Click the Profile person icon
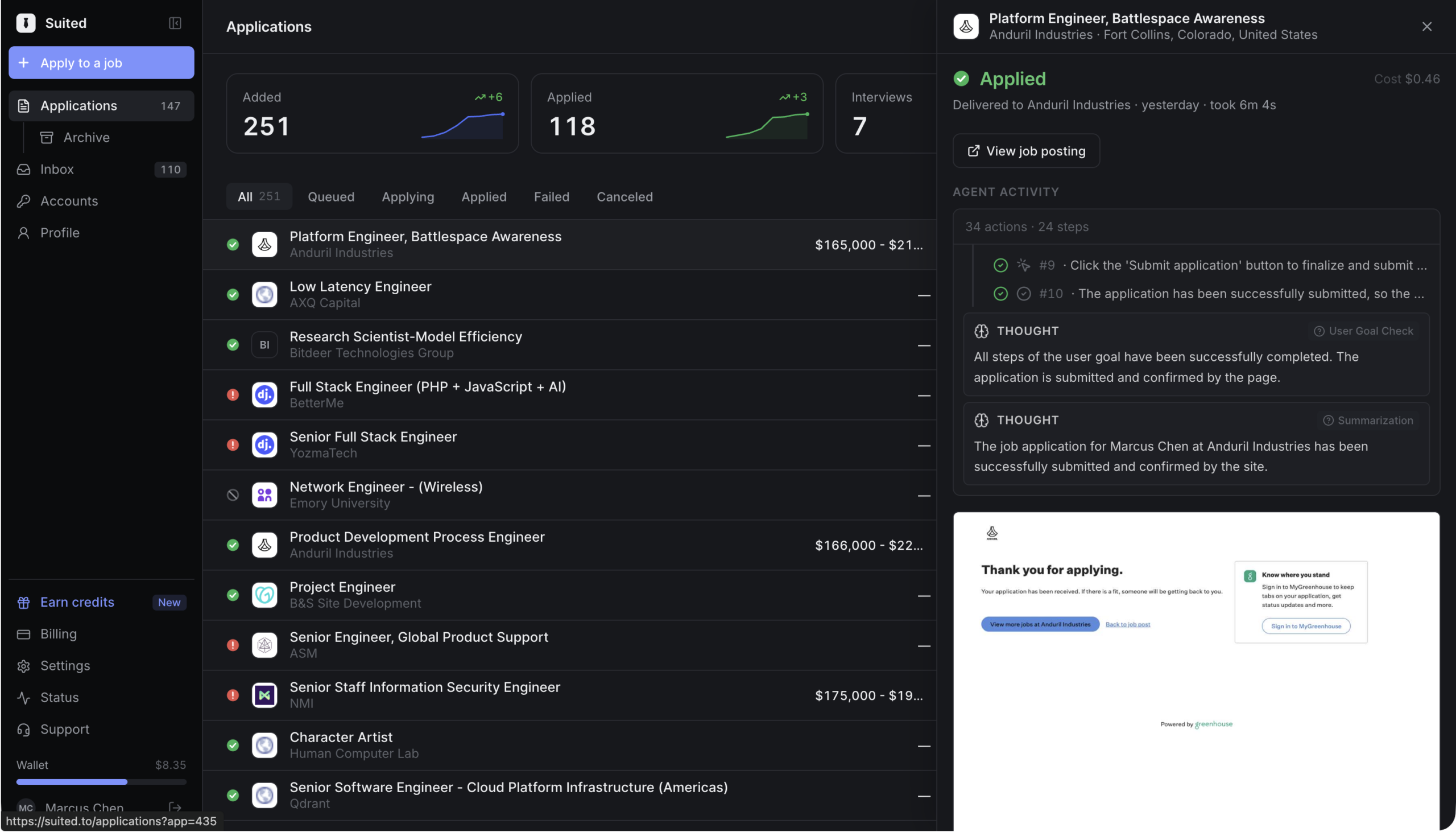The height and width of the screenshot is (832, 1456). (x=23, y=233)
